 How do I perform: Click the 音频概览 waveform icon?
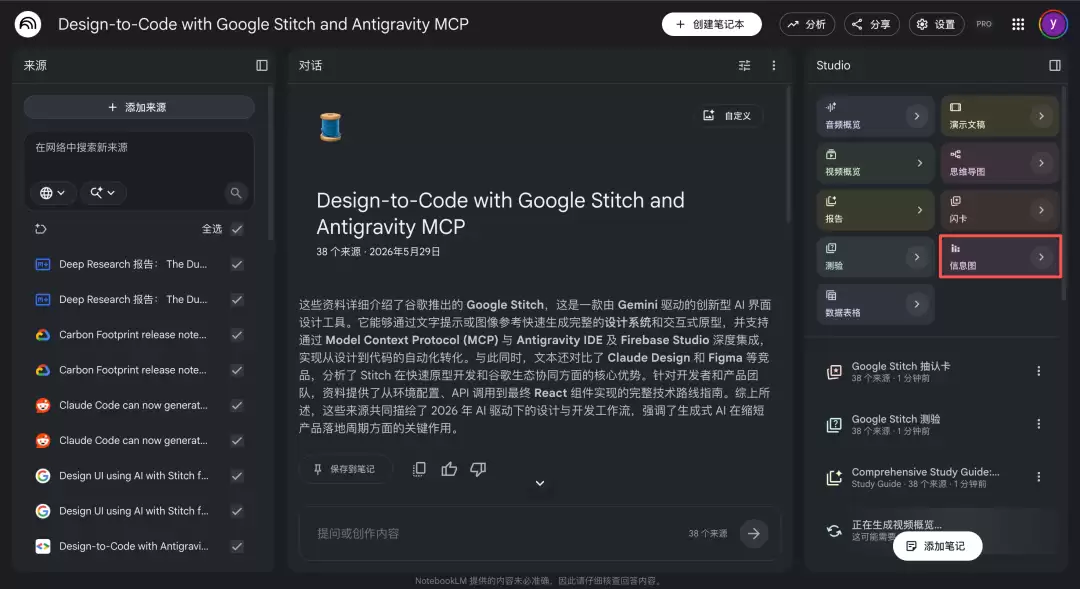pos(831,107)
